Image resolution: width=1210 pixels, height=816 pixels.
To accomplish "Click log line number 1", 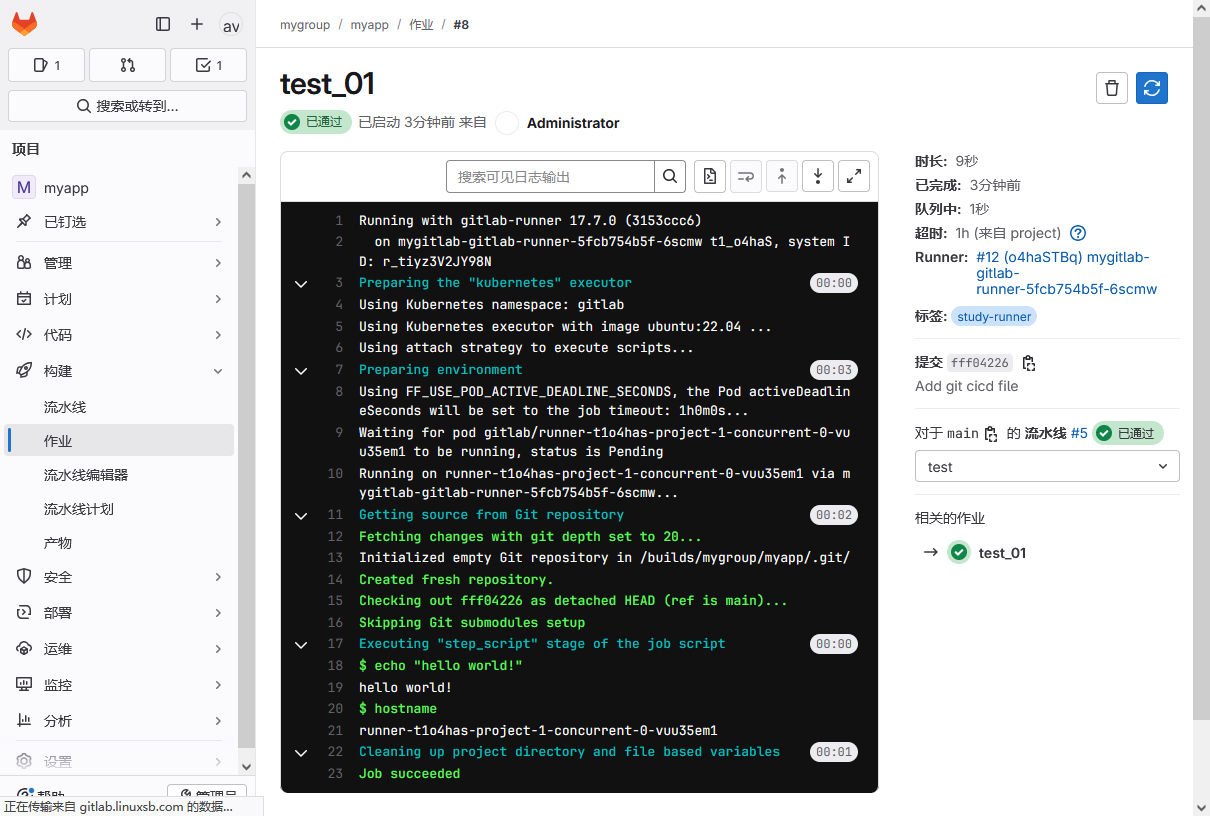I will click(x=339, y=221).
